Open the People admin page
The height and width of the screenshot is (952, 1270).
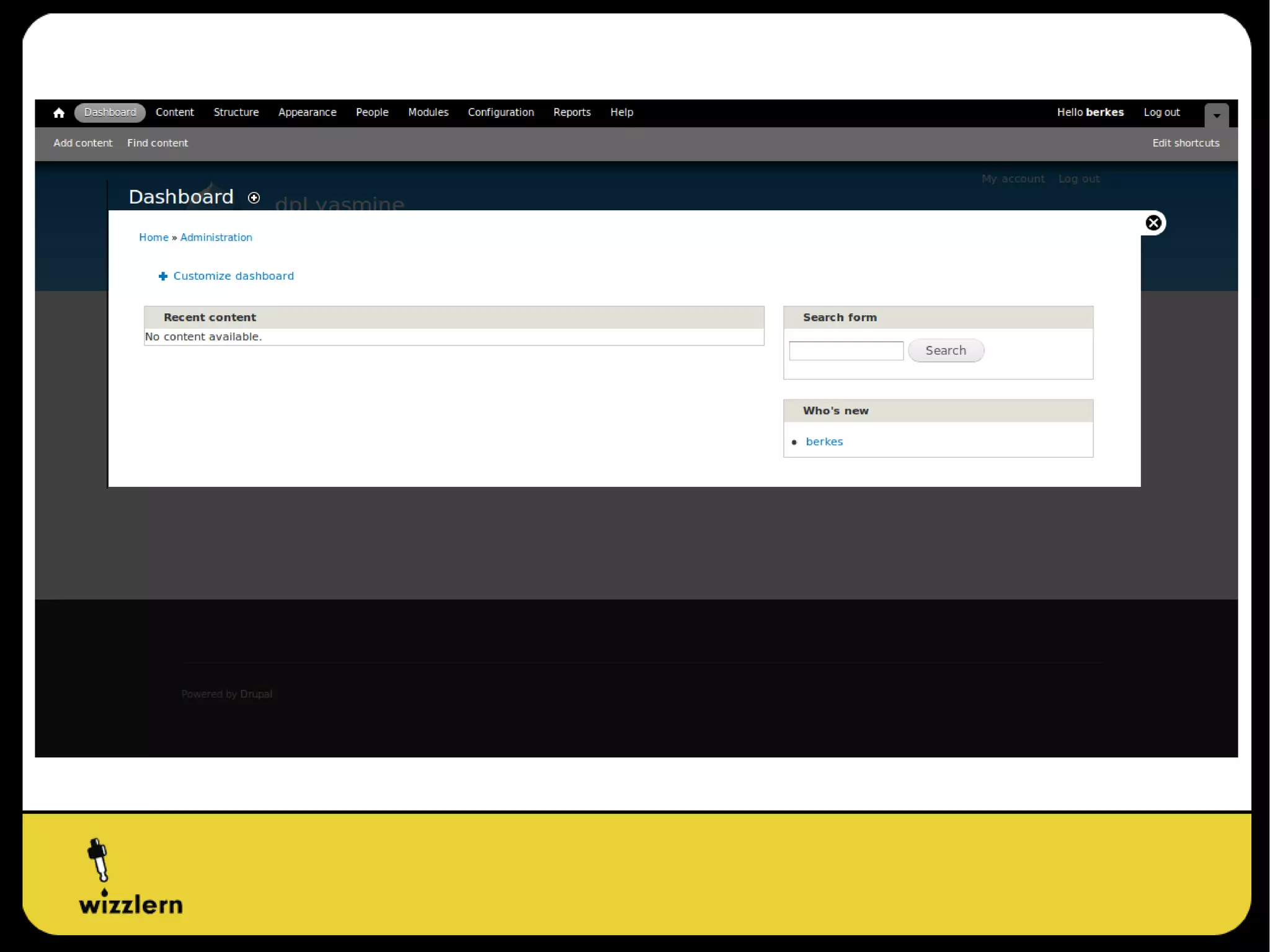pyautogui.click(x=371, y=112)
